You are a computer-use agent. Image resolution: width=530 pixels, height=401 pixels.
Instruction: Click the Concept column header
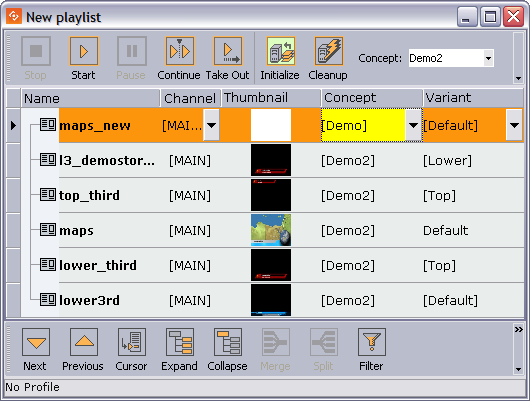pyautogui.click(x=372, y=98)
